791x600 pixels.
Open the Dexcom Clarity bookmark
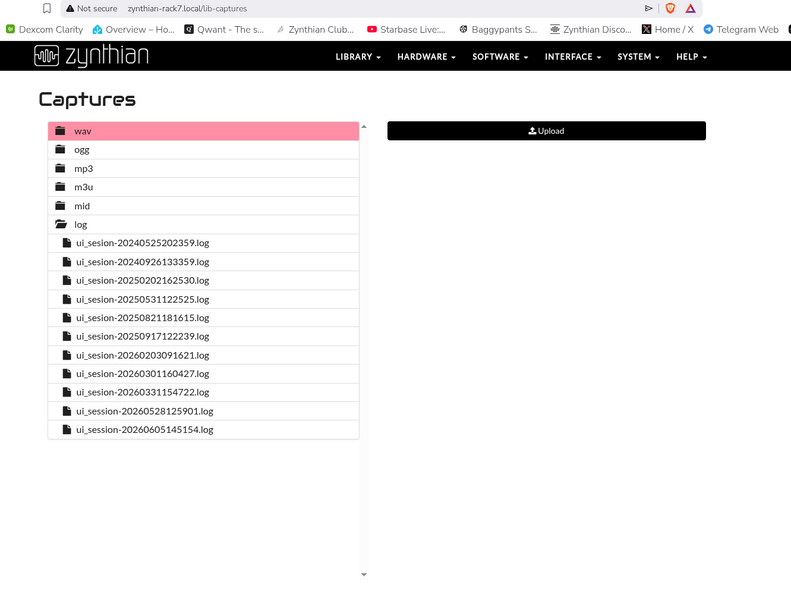pos(44,29)
